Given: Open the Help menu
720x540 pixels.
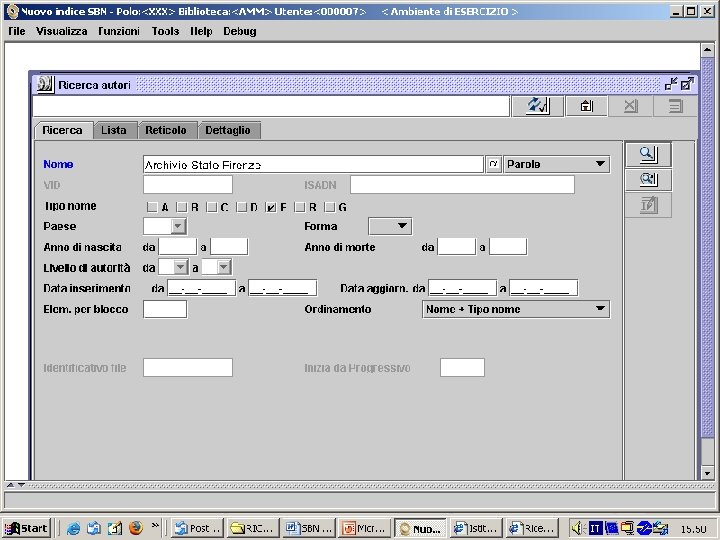Looking at the screenshot, I should point(201,31).
